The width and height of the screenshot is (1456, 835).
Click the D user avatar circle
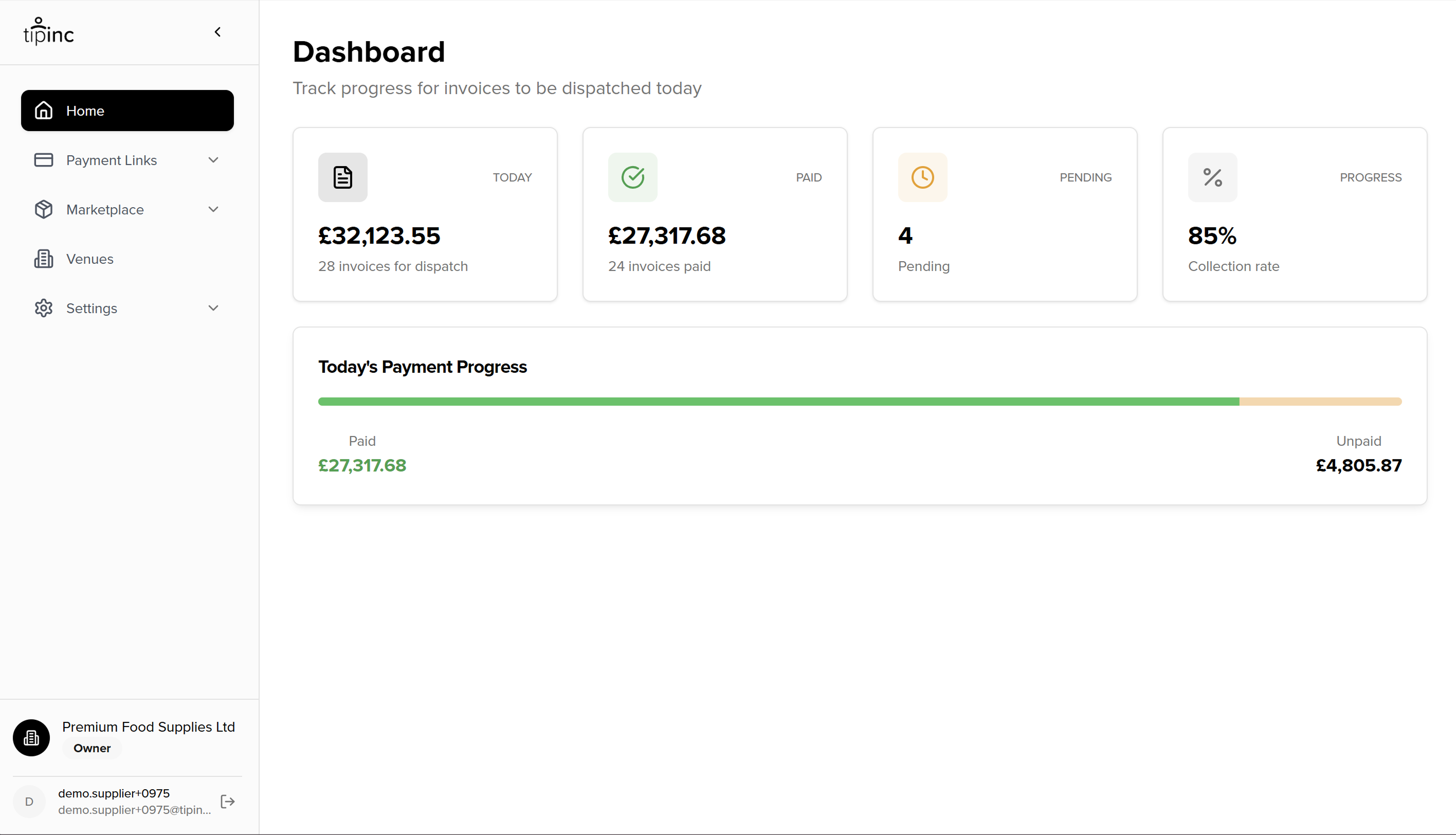29,801
